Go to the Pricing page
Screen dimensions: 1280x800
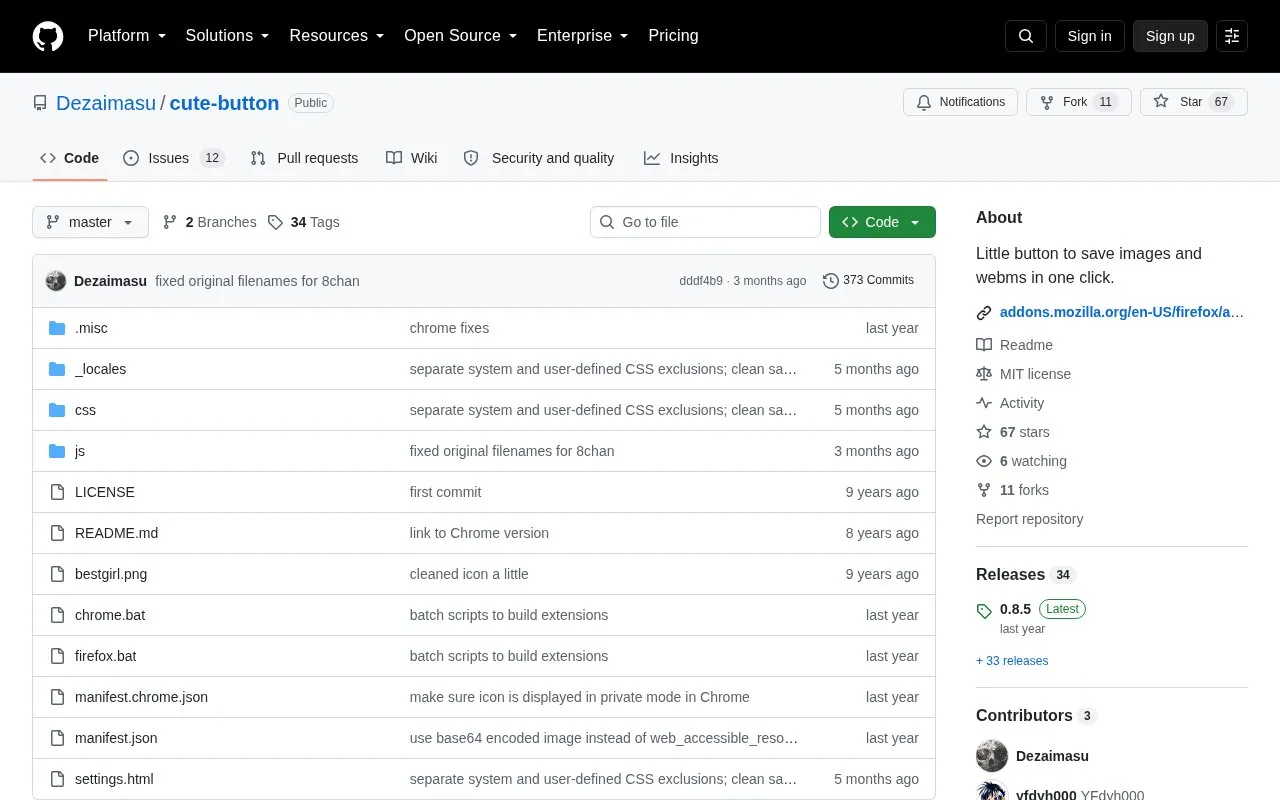click(673, 36)
